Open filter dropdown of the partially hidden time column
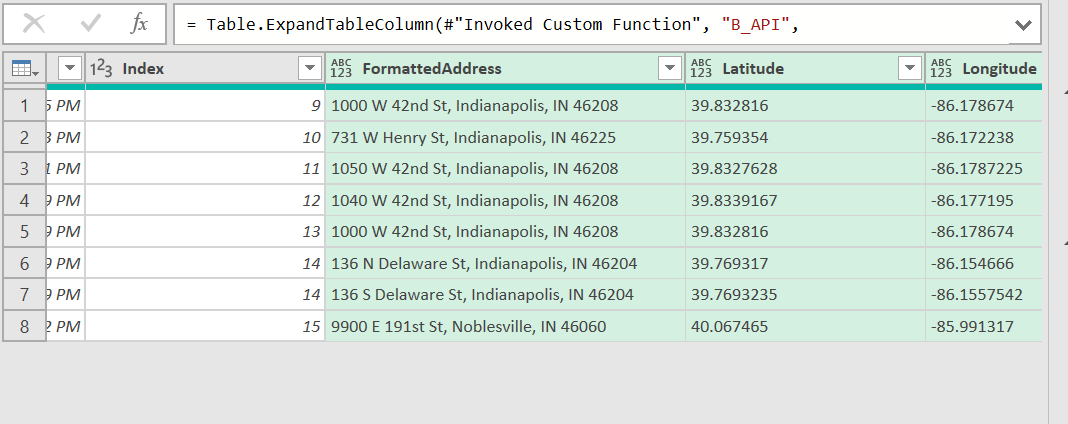1068x424 pixels. [x=70, y=68]
